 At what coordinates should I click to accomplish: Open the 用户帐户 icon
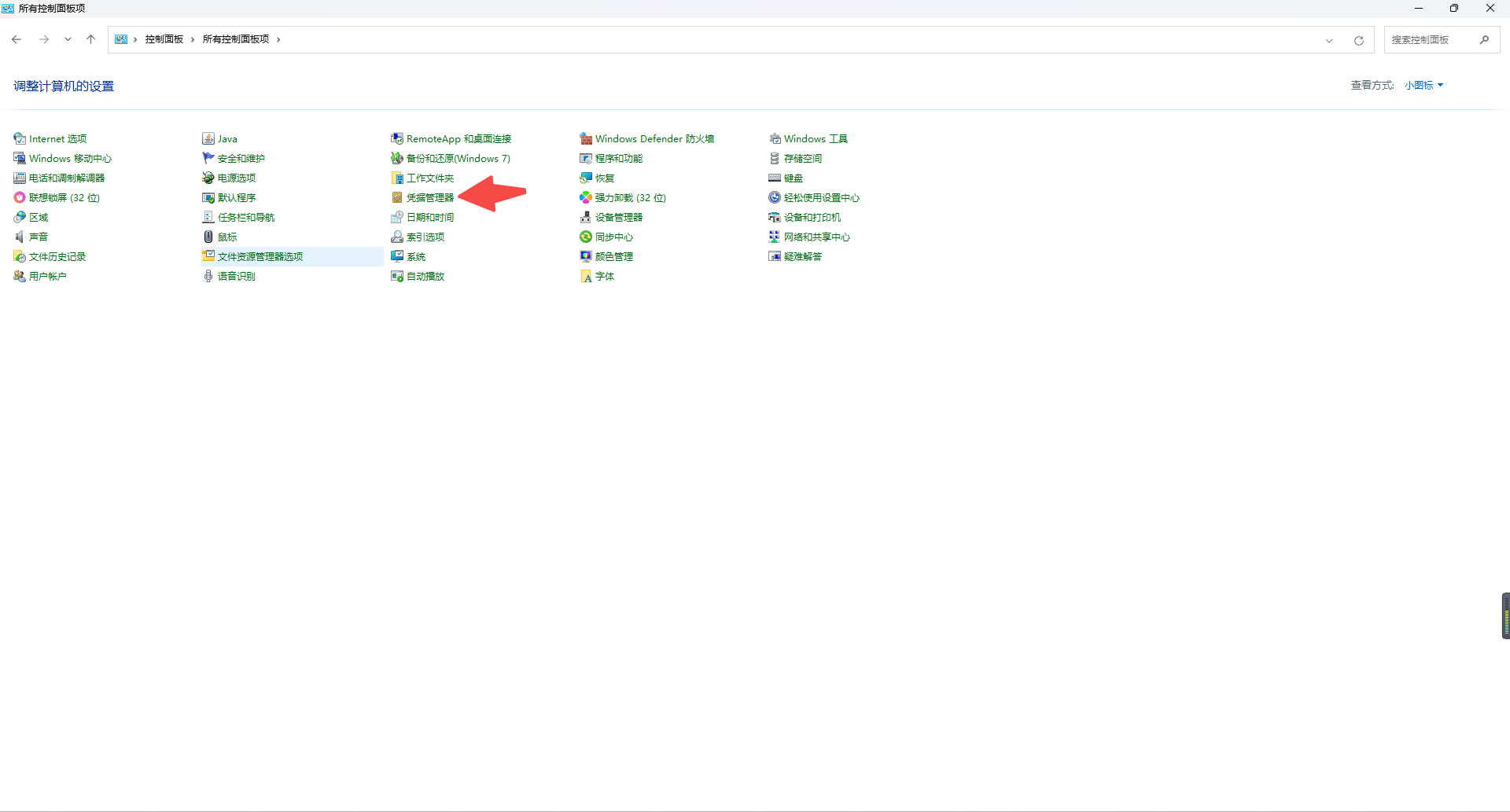pos(20,276)
